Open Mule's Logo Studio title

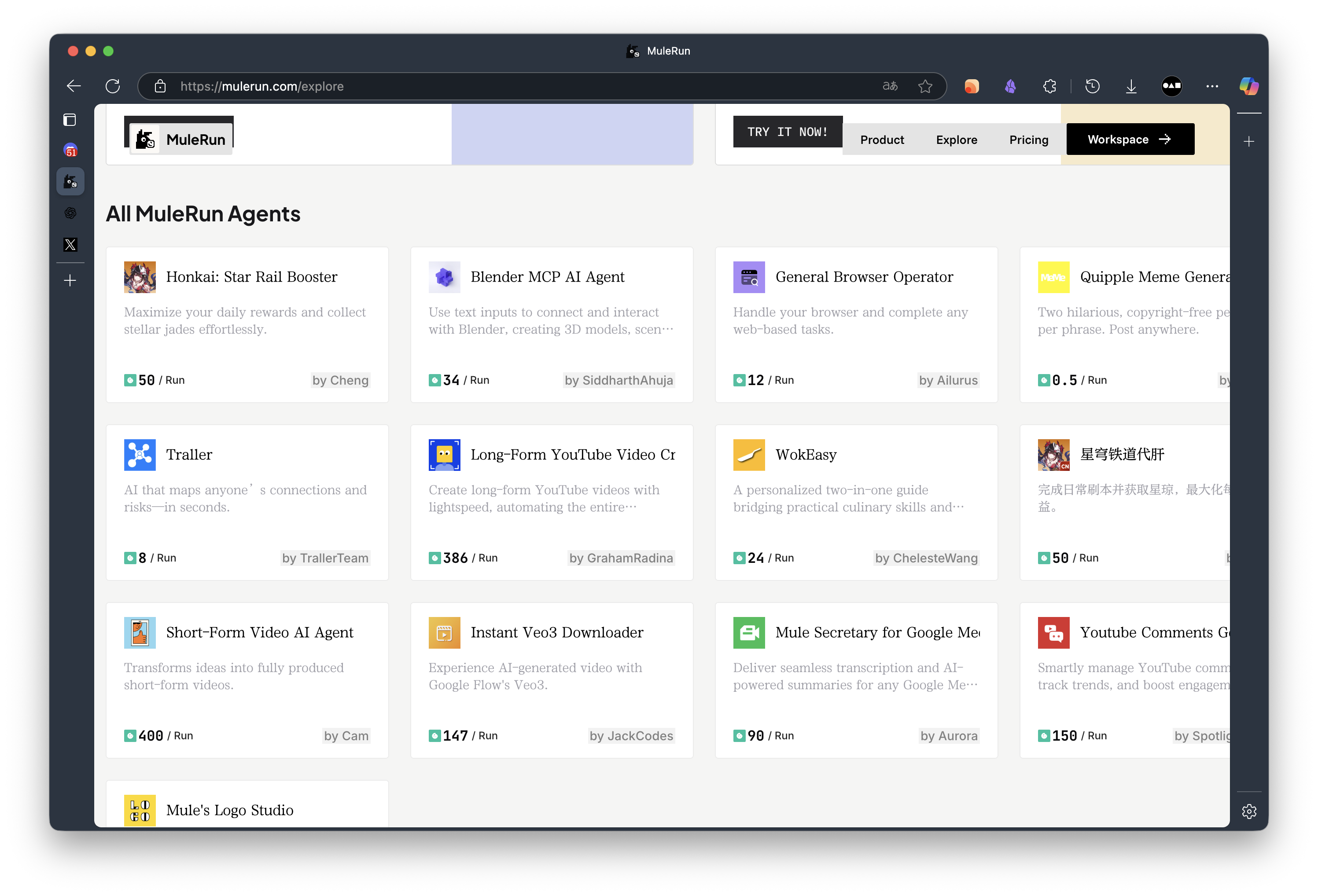(230, 810)
